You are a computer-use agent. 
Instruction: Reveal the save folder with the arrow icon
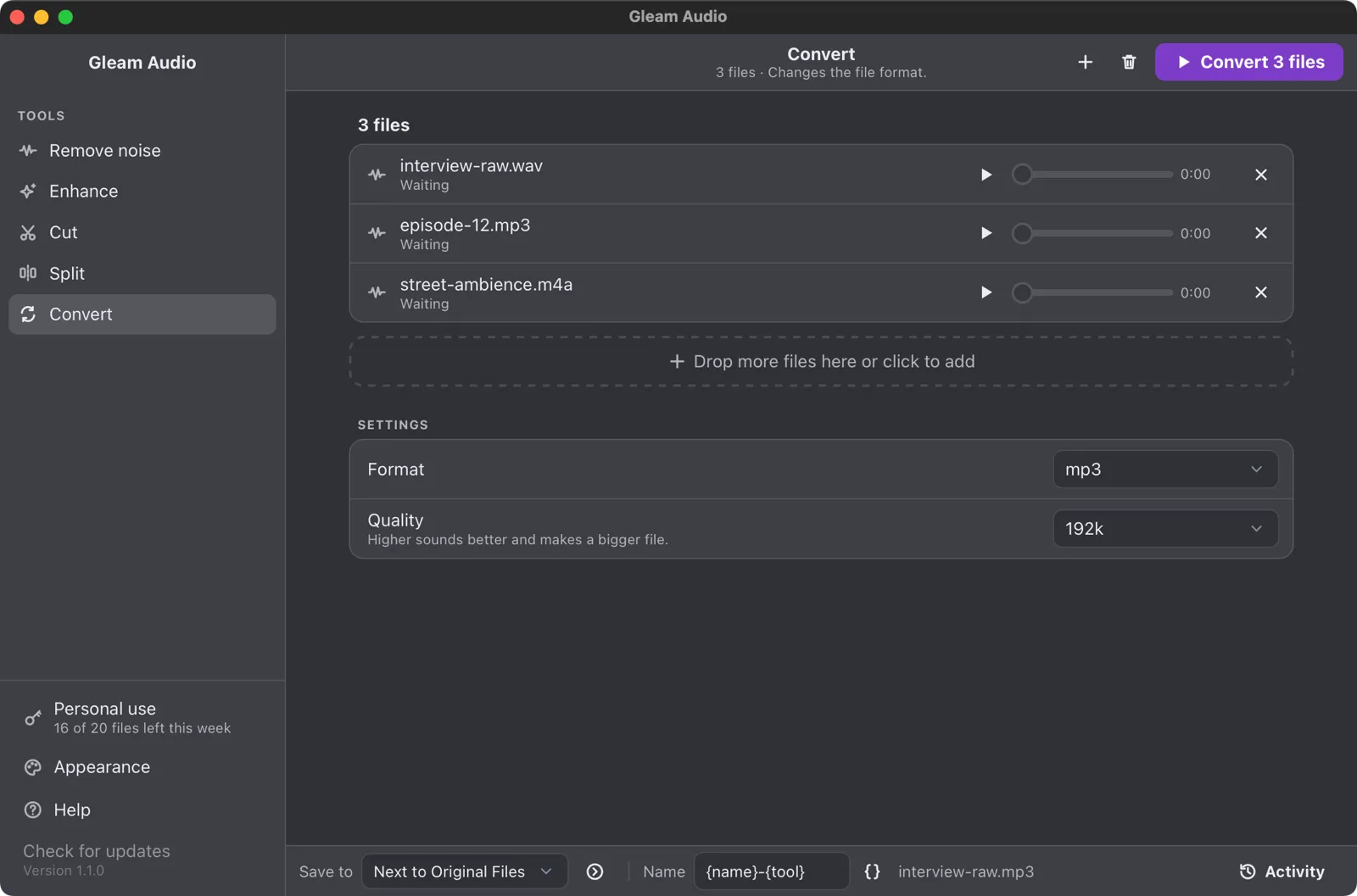tap(595, 871)
